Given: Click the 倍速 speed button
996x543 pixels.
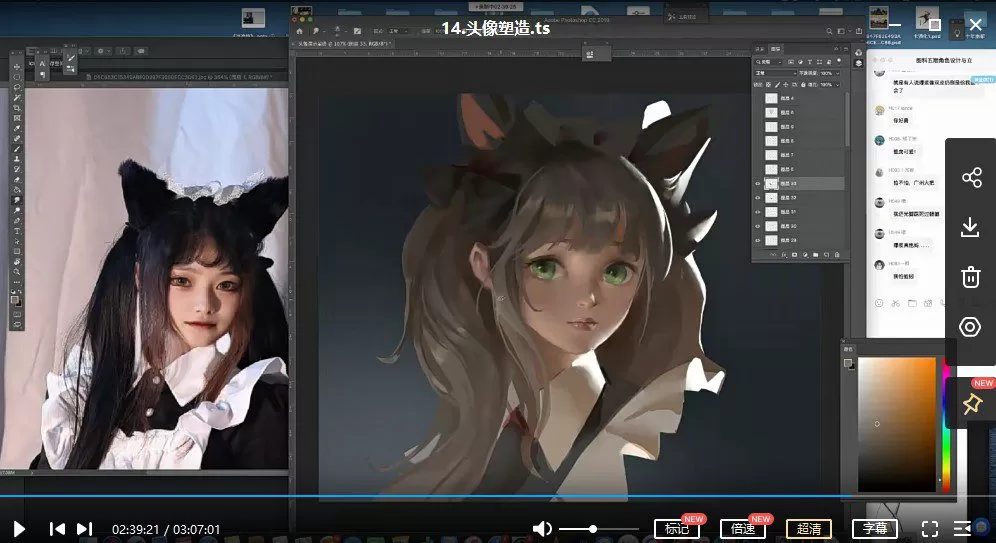Looking at the screenshot, I should (x=743, y=528).
